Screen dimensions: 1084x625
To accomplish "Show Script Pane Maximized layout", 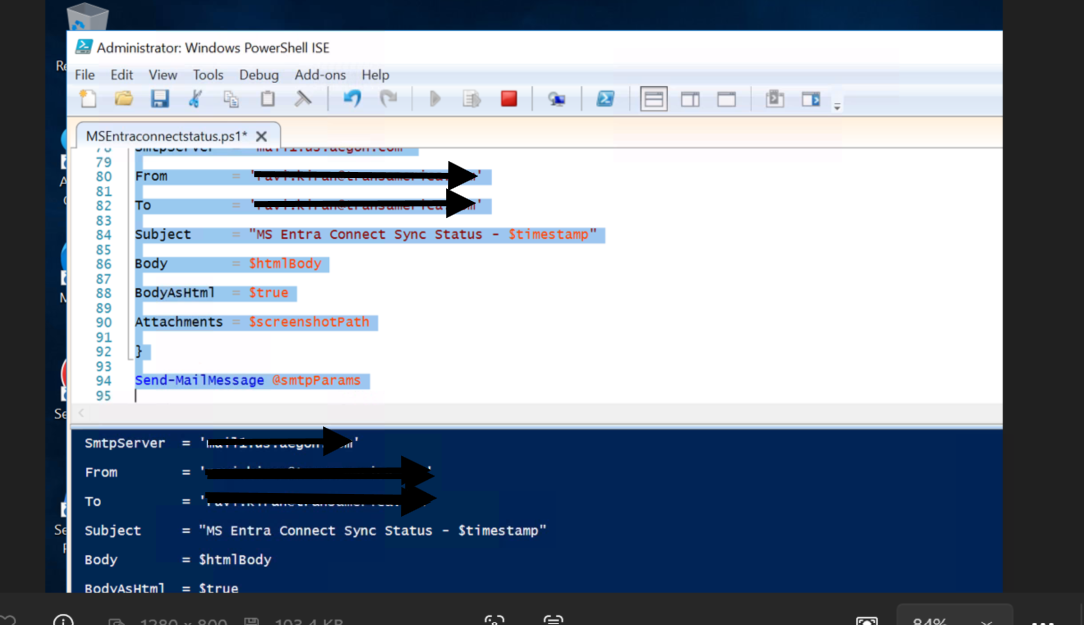I will point(727,100).
